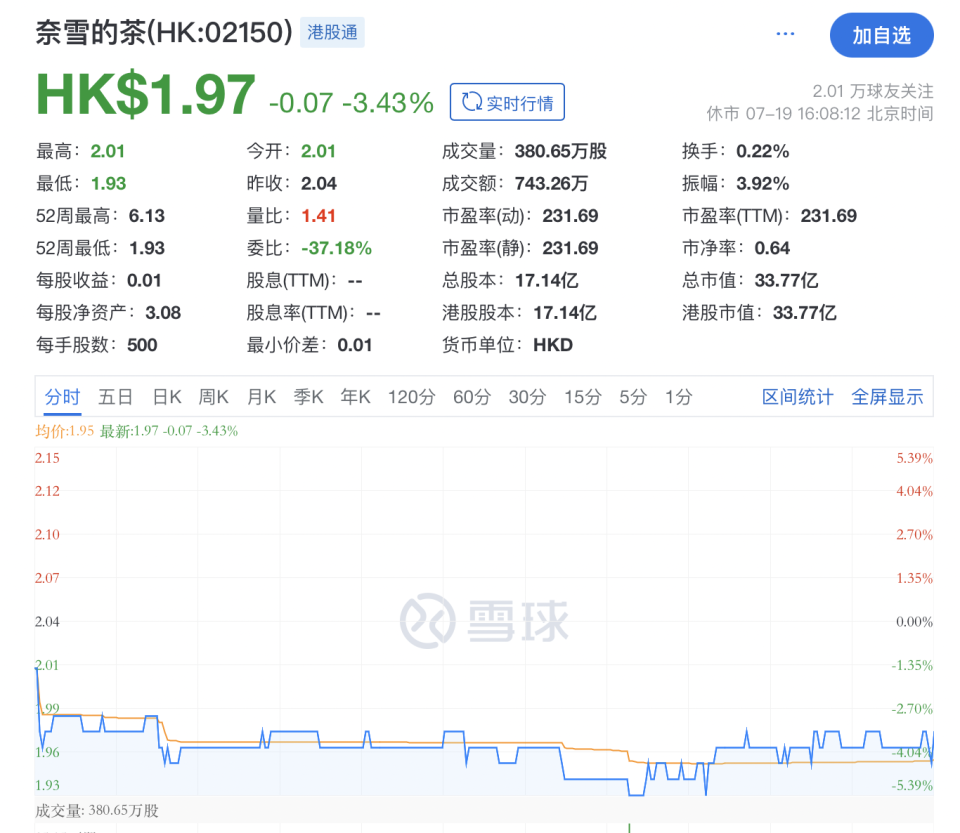The image size is (960, 833).
Task: Select the 分时 chart tab
Action: coord(62,397)
